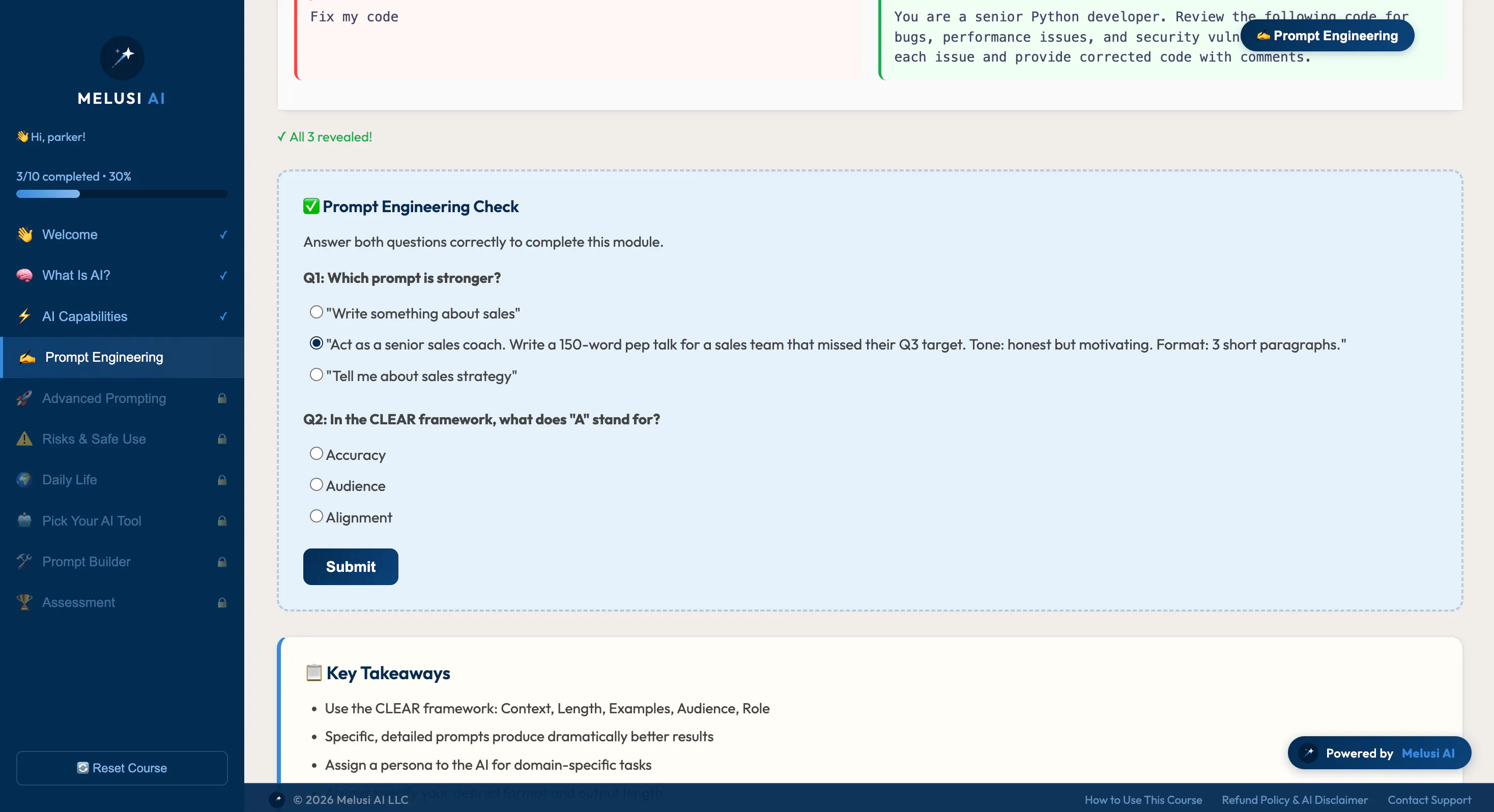
Task: Click the waving hand Welcome icon
Action: click(x=24, y=235)
